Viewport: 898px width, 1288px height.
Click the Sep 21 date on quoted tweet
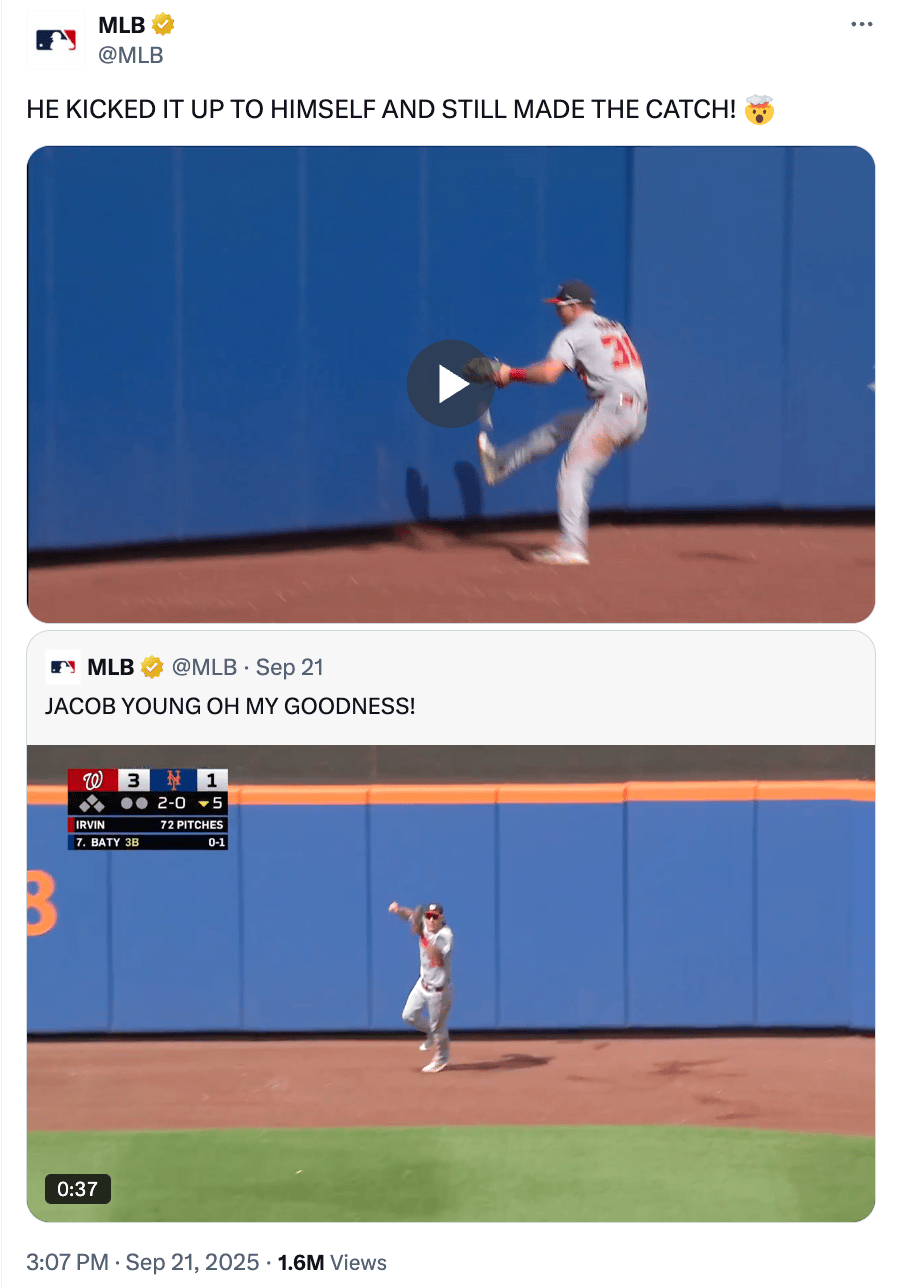point(290,667)
